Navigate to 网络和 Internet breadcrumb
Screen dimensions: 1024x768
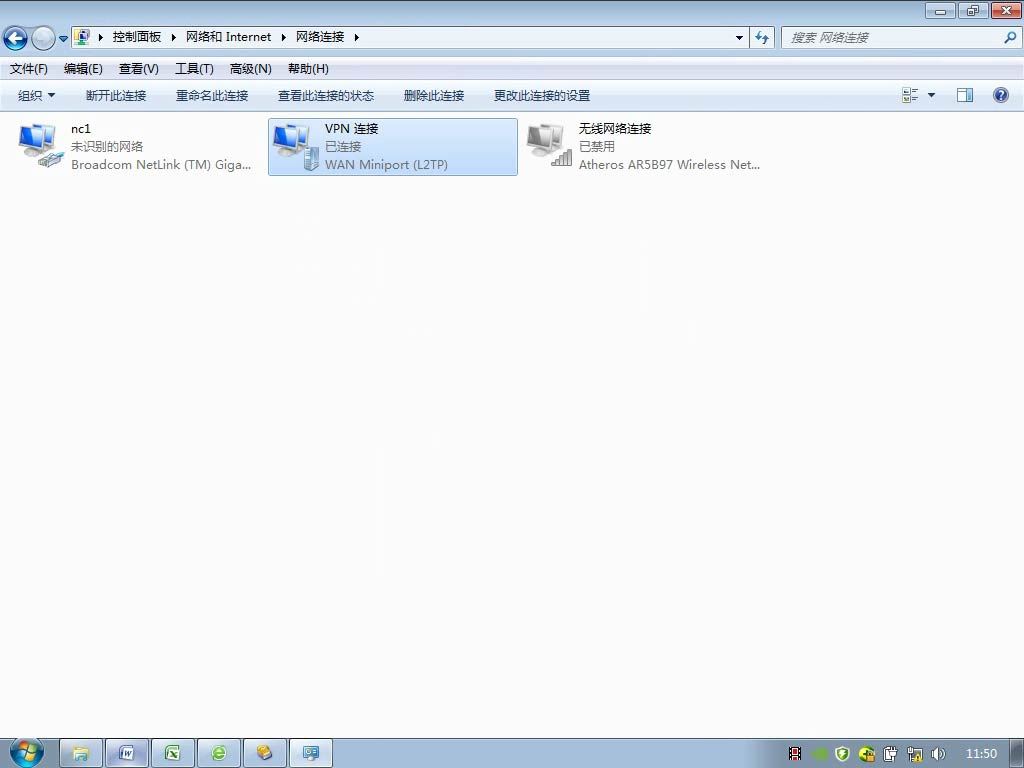229,37
